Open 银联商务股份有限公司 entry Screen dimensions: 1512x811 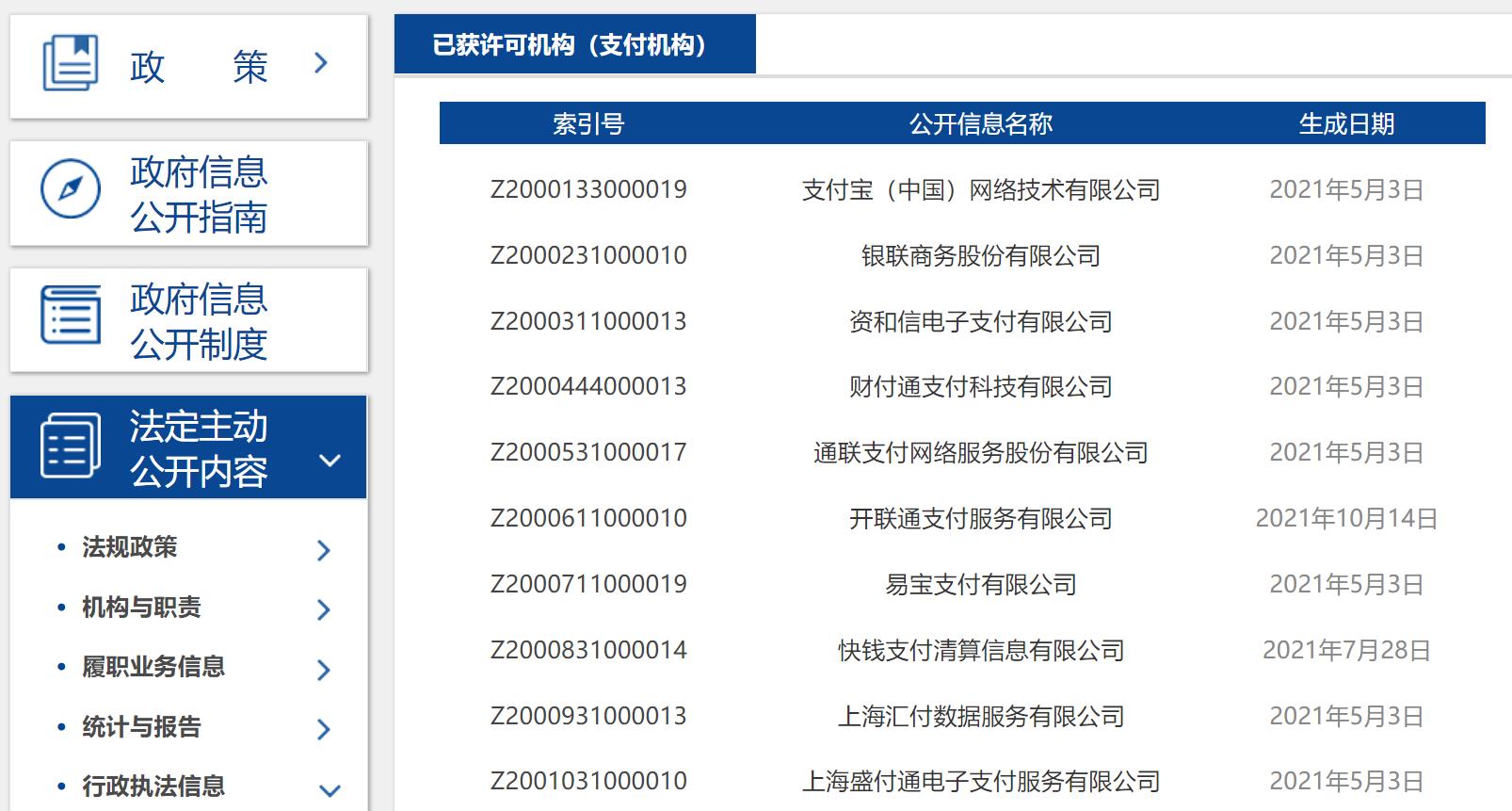(980, 256)
